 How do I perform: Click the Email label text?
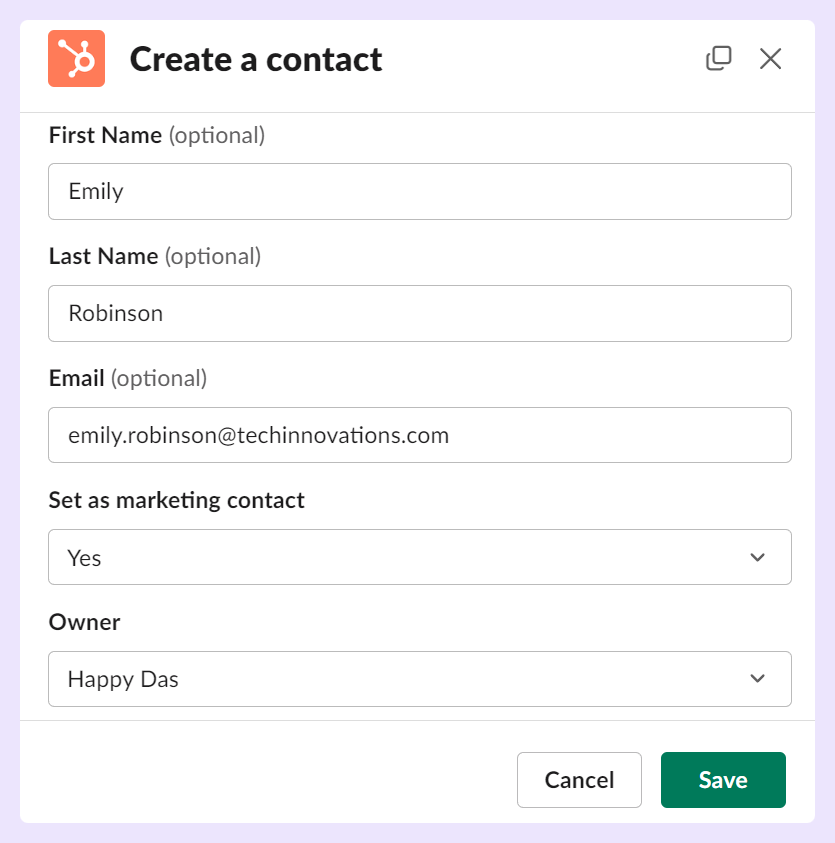coord(76,378)
